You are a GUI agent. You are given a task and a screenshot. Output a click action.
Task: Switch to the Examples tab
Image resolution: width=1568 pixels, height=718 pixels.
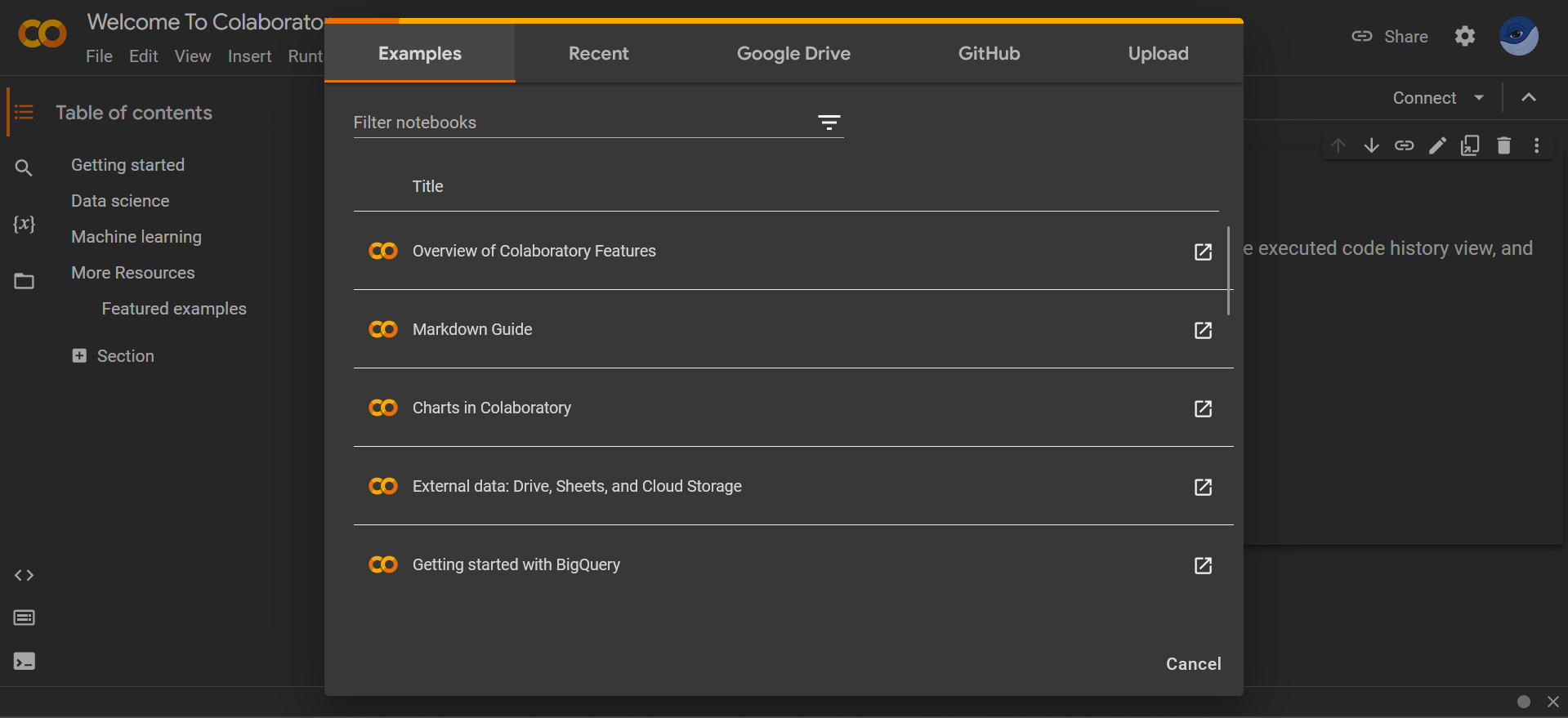tap(420, 53)
